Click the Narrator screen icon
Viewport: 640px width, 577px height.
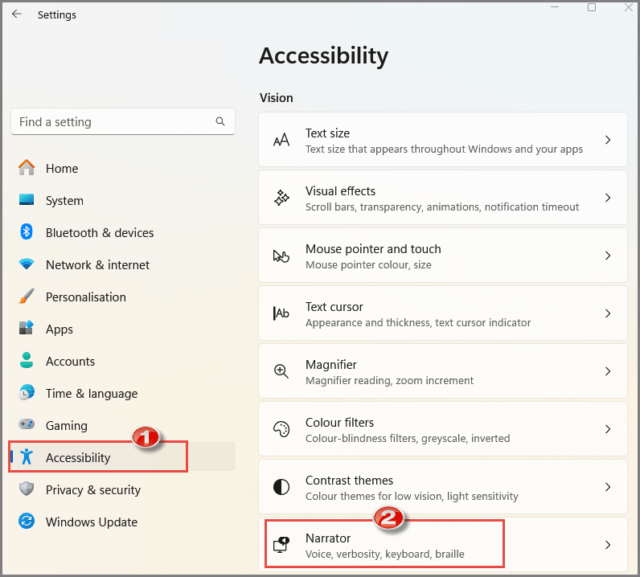281,545
